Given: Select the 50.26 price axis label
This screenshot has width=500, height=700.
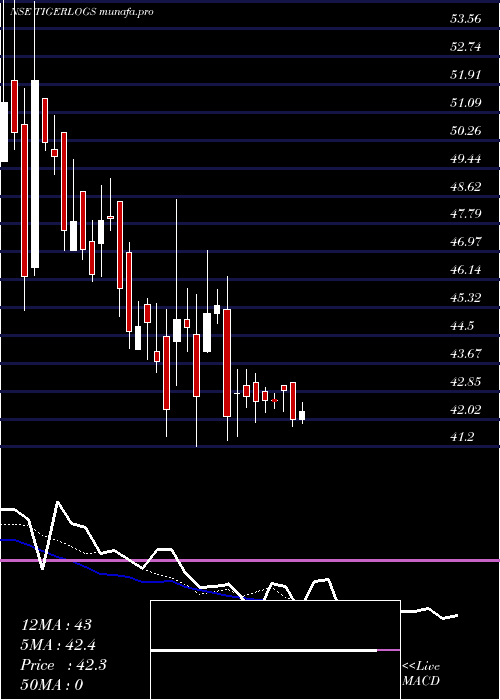Looking at the screenshot, I should pos(466,130).
